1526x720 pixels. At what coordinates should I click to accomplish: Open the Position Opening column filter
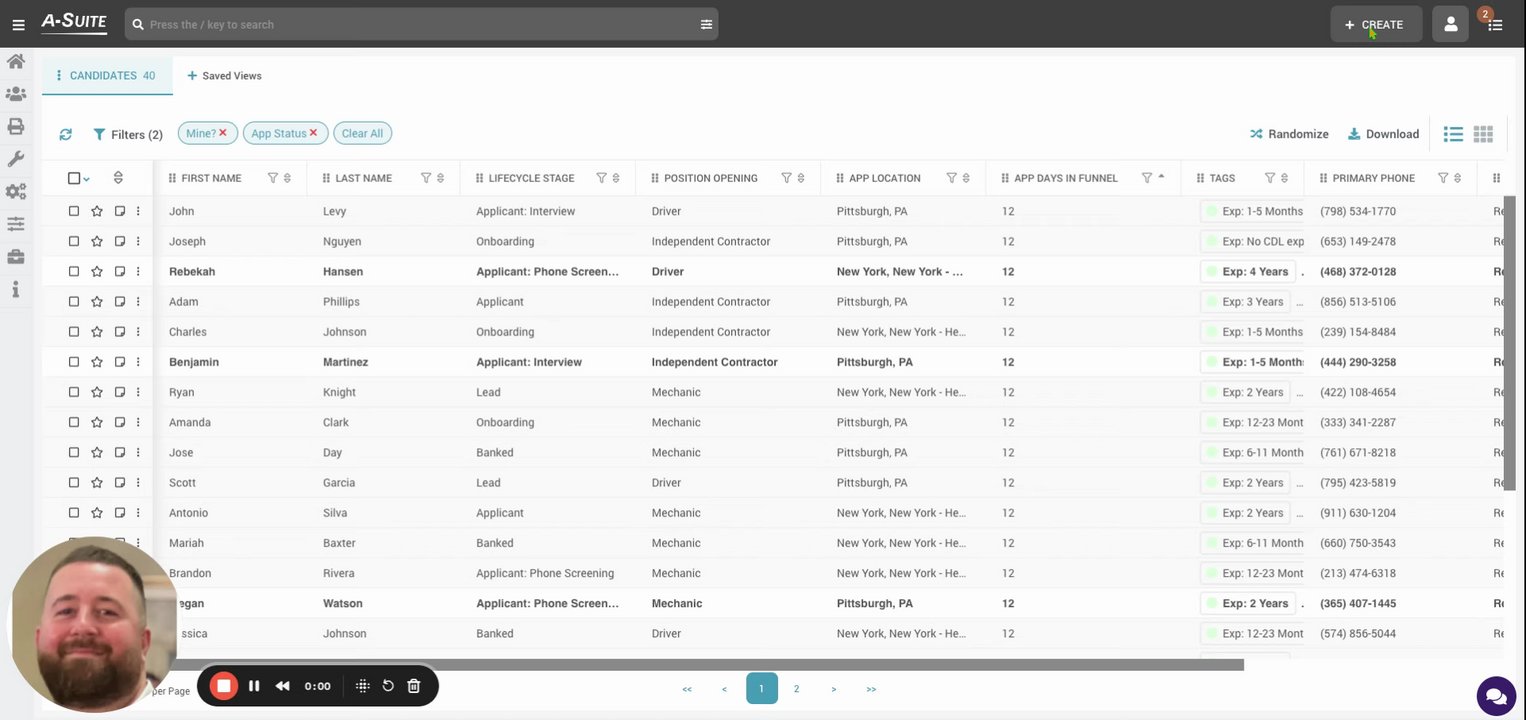tap(786, 178)
